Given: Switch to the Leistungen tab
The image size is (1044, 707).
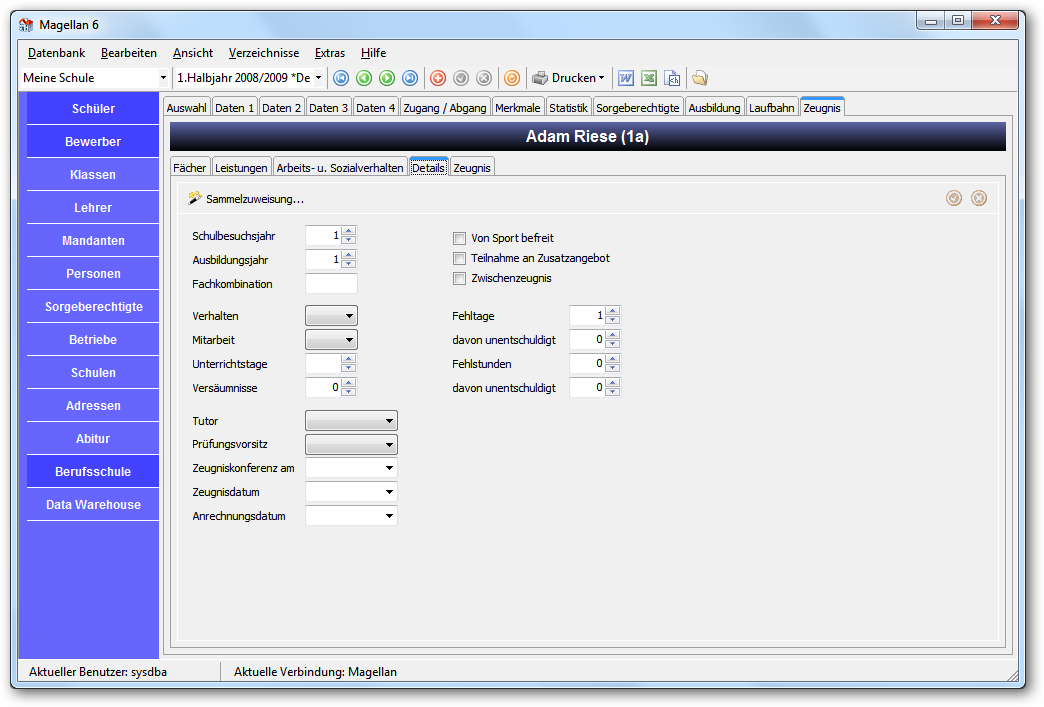Looking at the screenshot, I should 241,168.
